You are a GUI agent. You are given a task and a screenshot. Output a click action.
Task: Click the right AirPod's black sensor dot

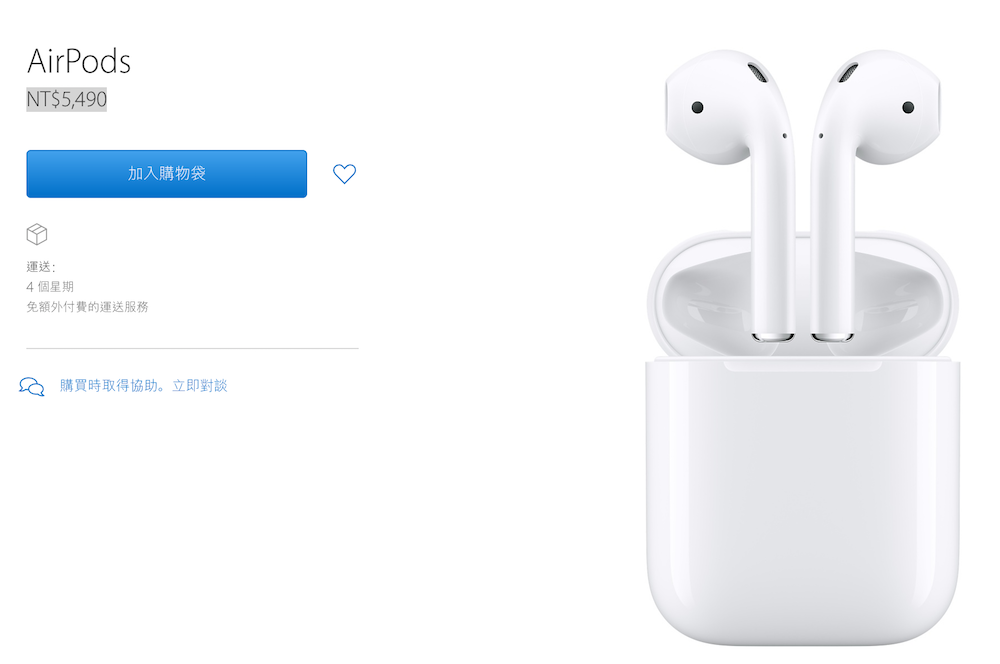(x=908, y=107)
